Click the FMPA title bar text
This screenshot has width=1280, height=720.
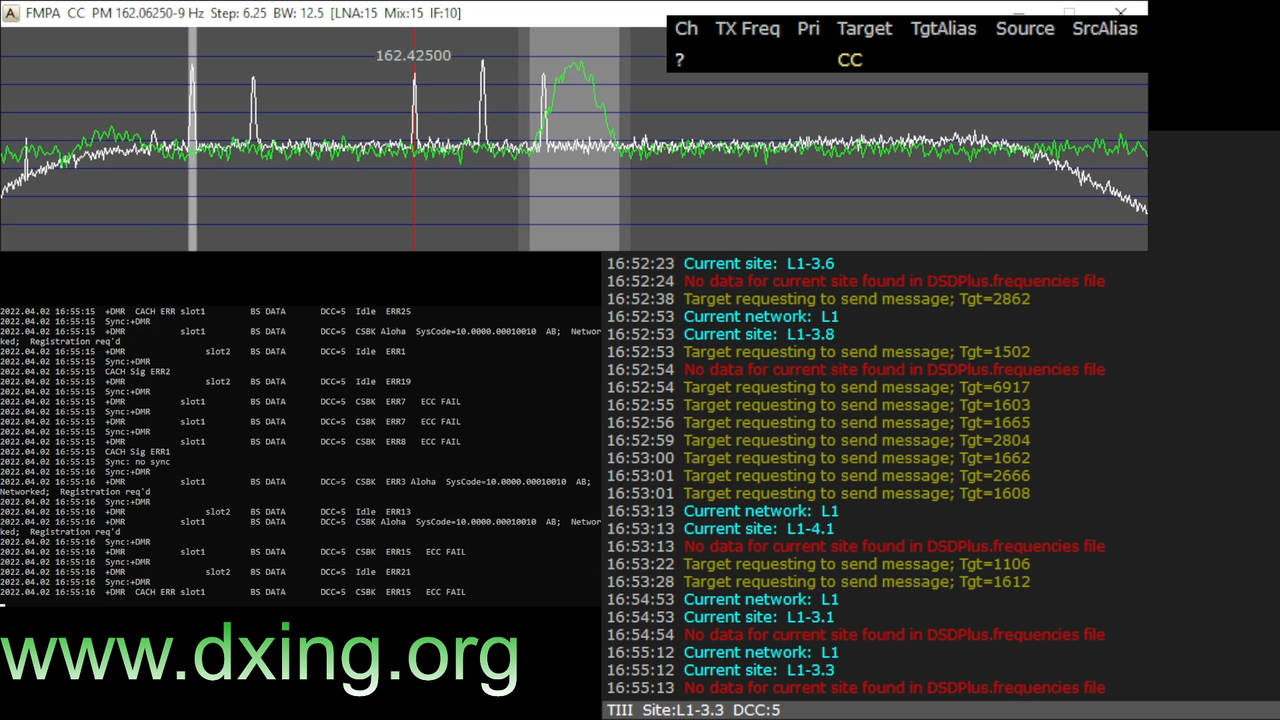[243, 14]
